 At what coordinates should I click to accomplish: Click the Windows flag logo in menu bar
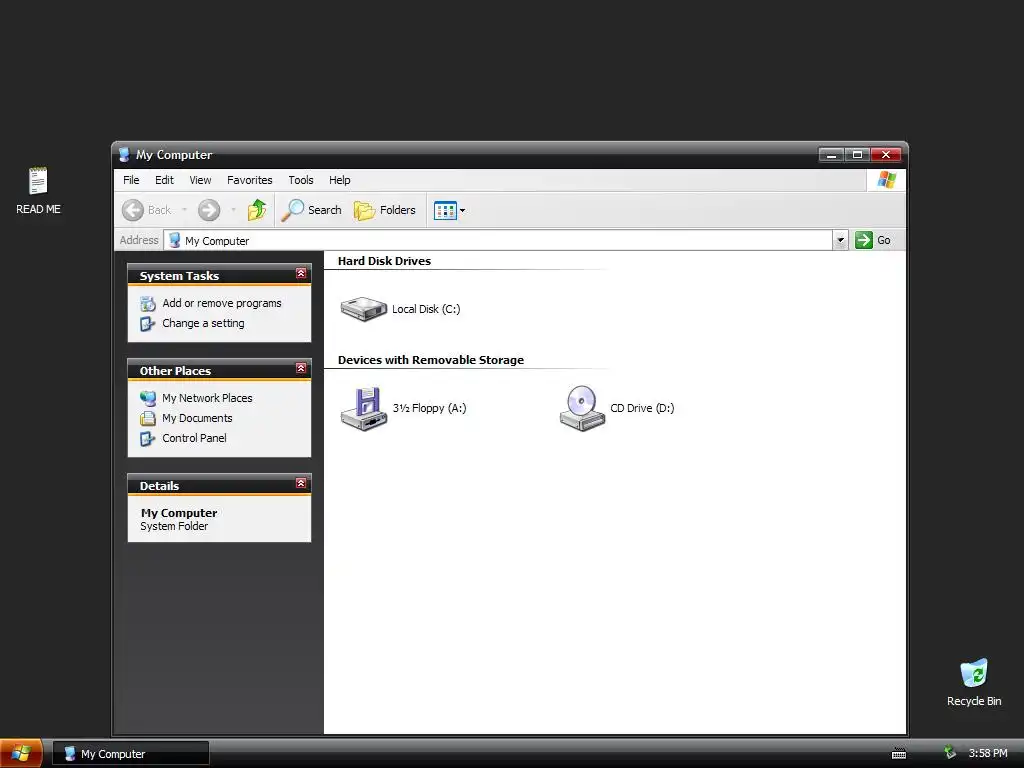(886, 180)
